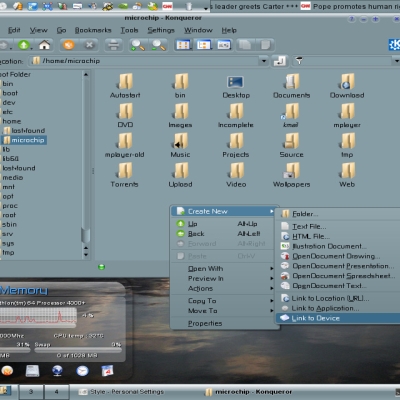Select the Wallpapers folder icon
The width and height of the screenshot is (400, 400).
[x=292, y=171]
